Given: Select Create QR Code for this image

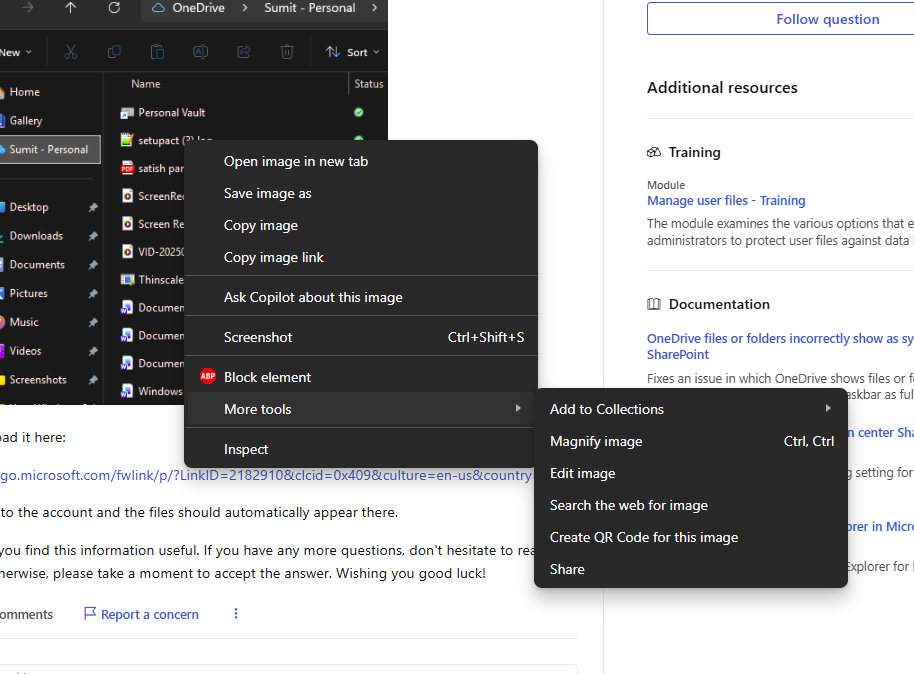Looking at the screenshot, I should [x=691, y=538].
